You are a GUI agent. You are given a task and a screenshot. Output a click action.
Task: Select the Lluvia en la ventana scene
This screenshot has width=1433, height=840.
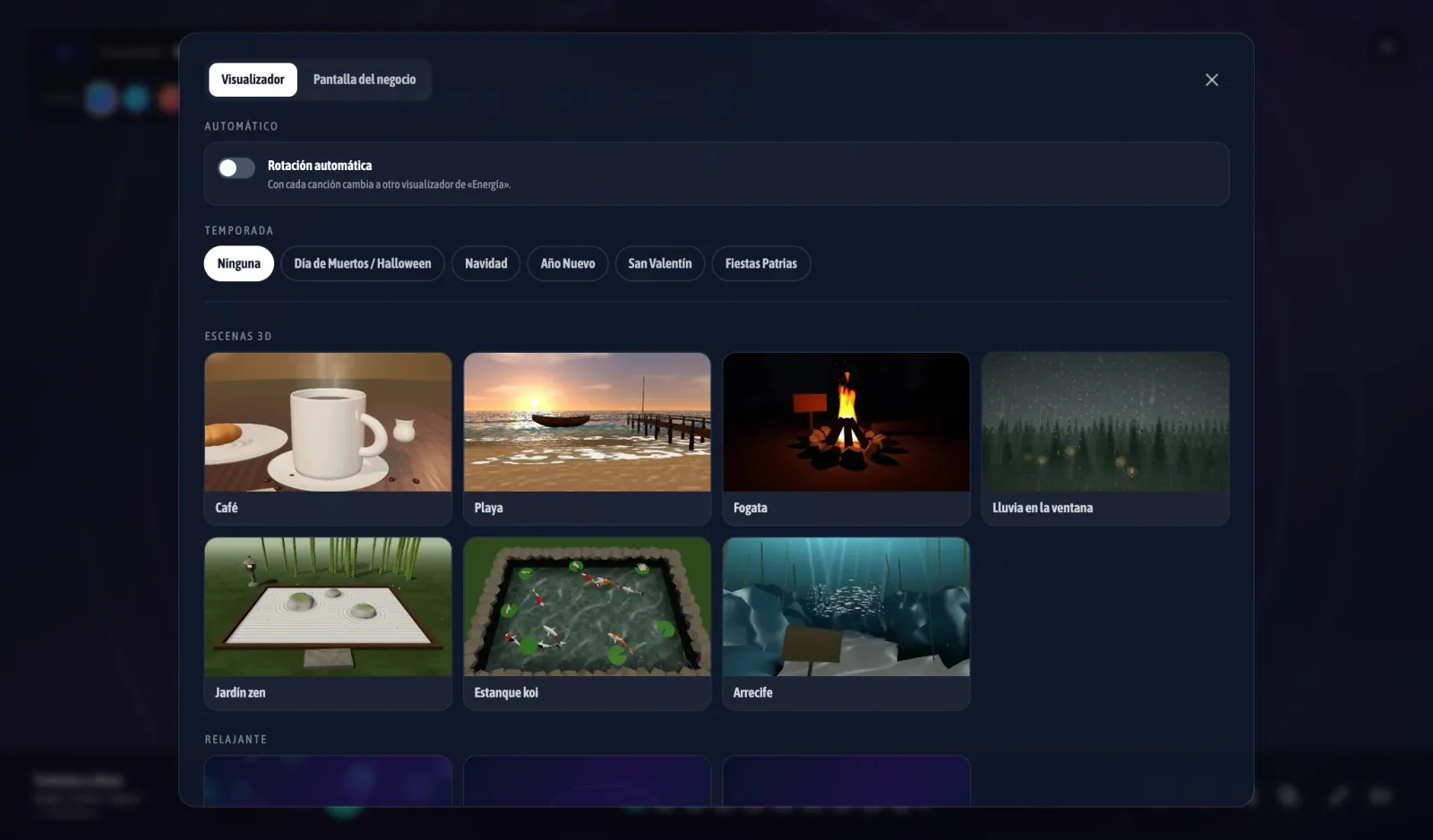click(1105, 439)
